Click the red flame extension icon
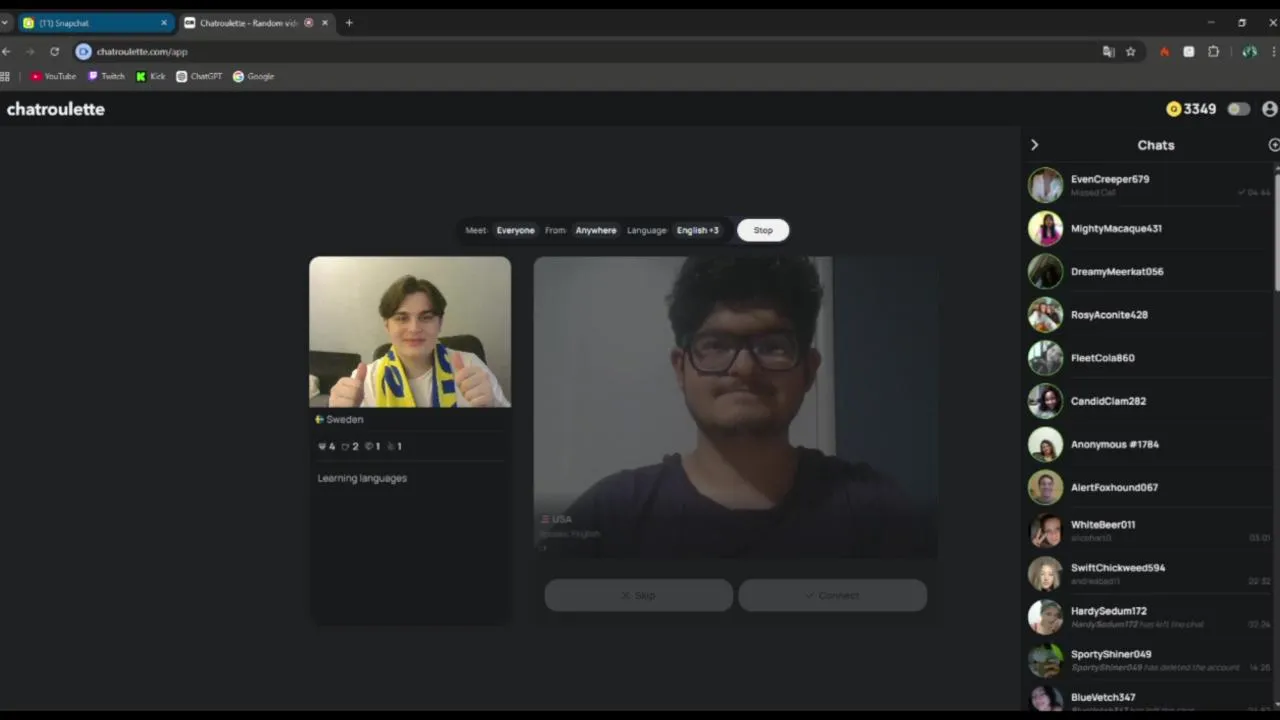This screenshot has width=1280, height=720. click(x=1164, y=51)
